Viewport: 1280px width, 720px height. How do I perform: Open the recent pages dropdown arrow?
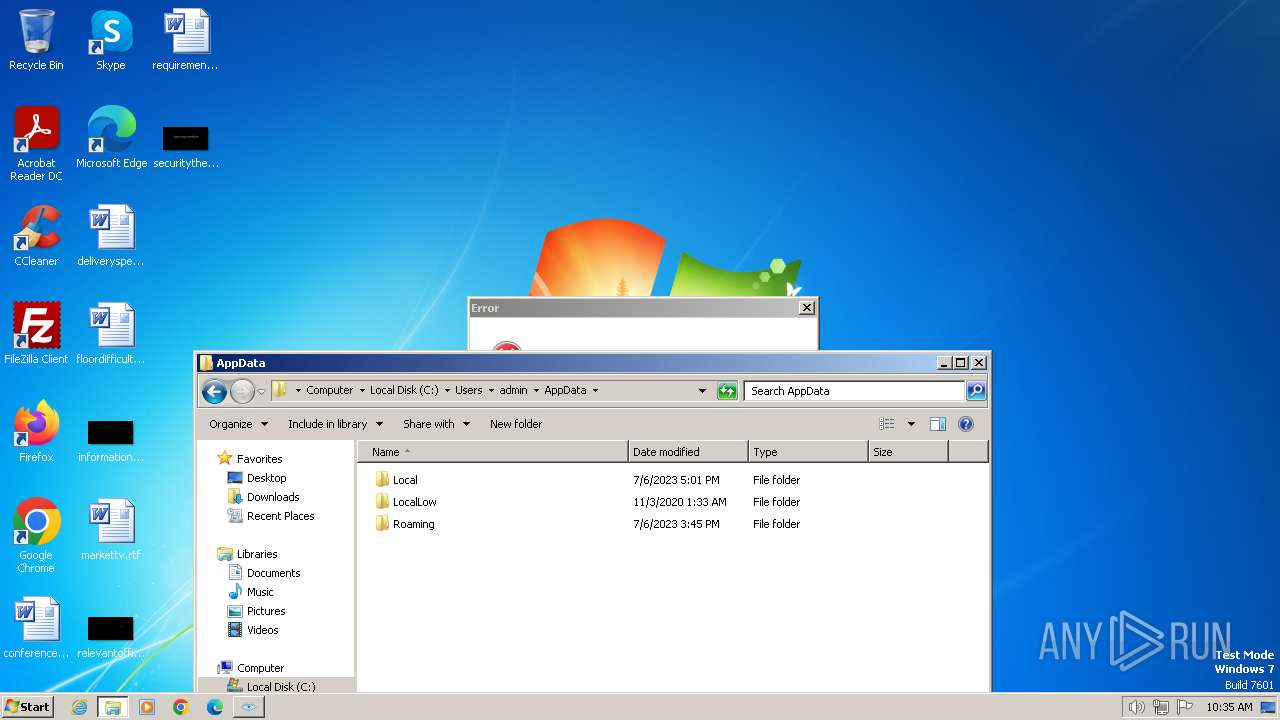pos(261,391)
